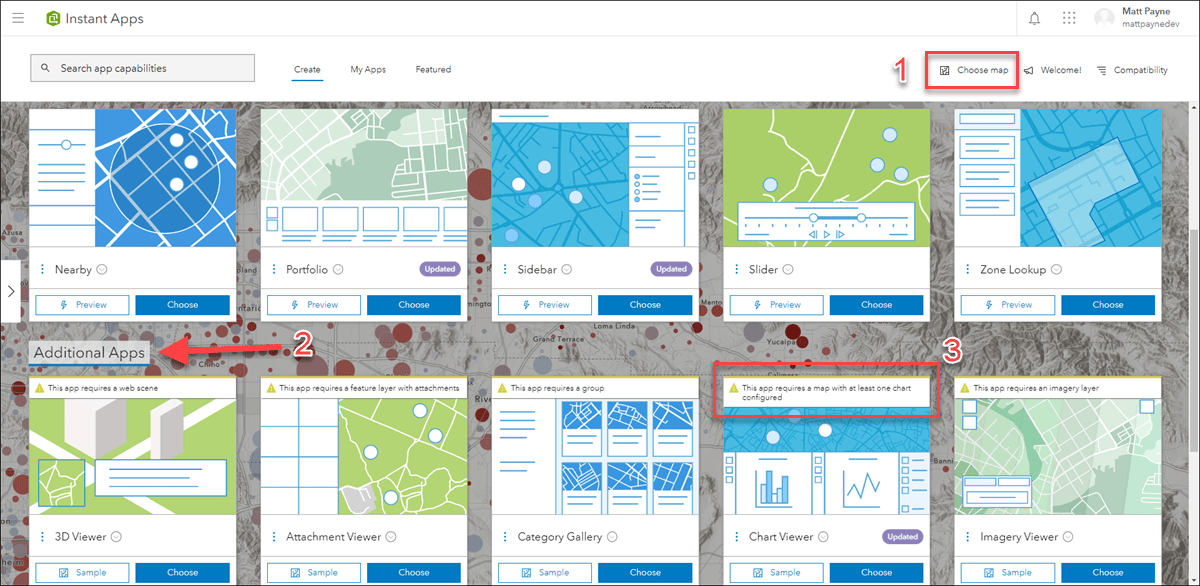Expand Portfolio app details chevron
Image resolution: width=1200 pixels, height=586 pixels.
pos(338,270)
